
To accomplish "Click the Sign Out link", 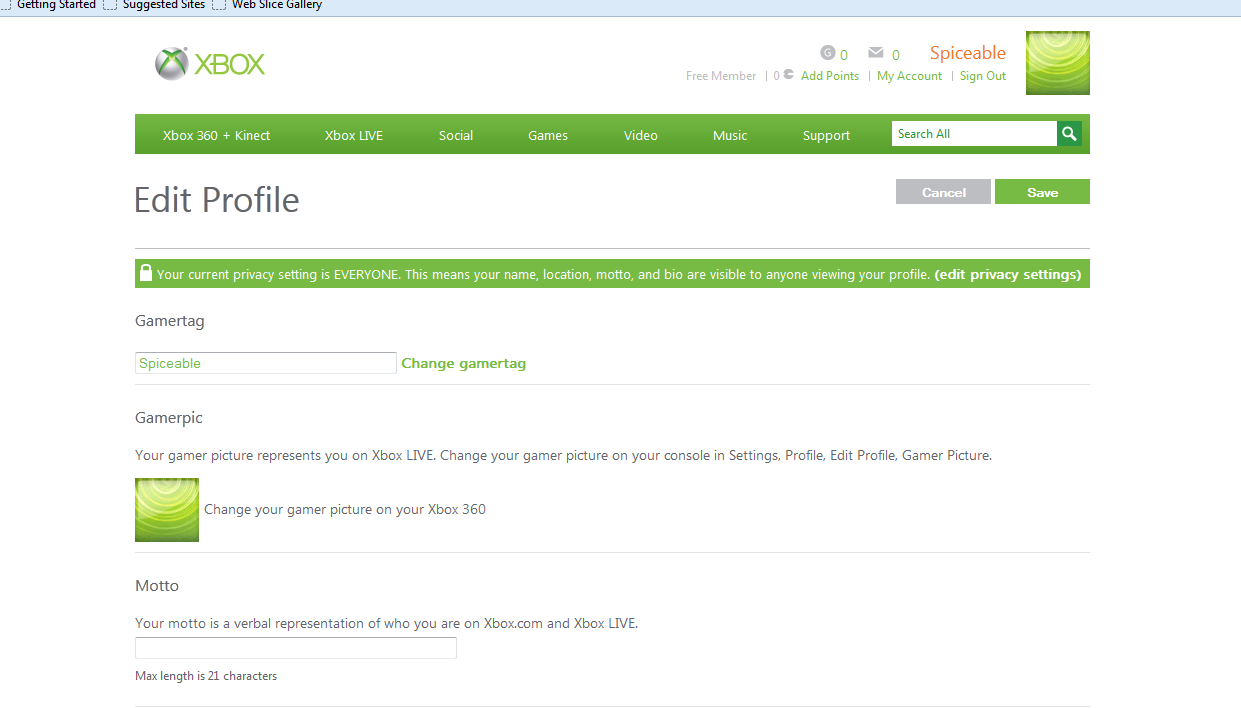I will click(983, 76).
